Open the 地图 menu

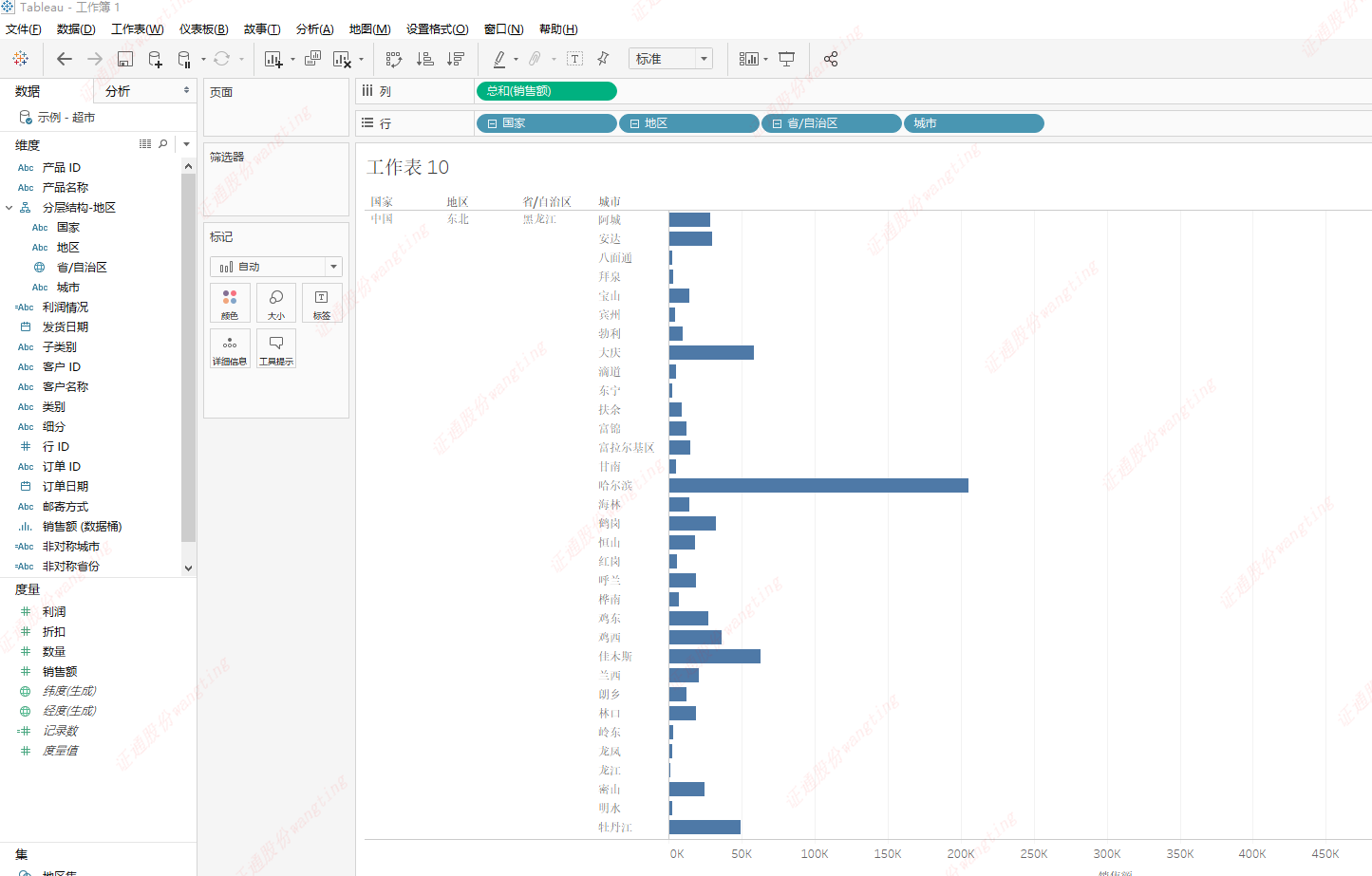point(370,29)
